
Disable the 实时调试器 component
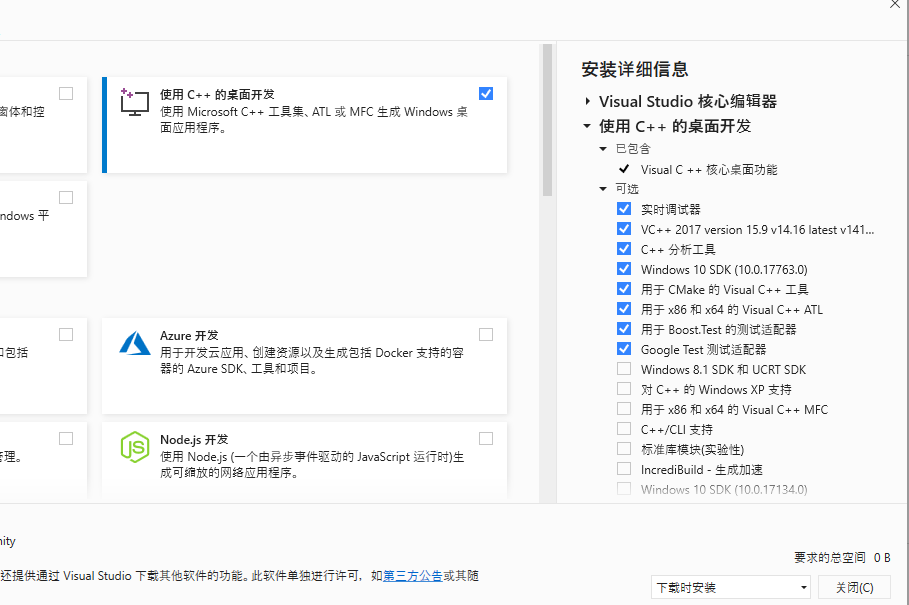[x=624, y=209]
